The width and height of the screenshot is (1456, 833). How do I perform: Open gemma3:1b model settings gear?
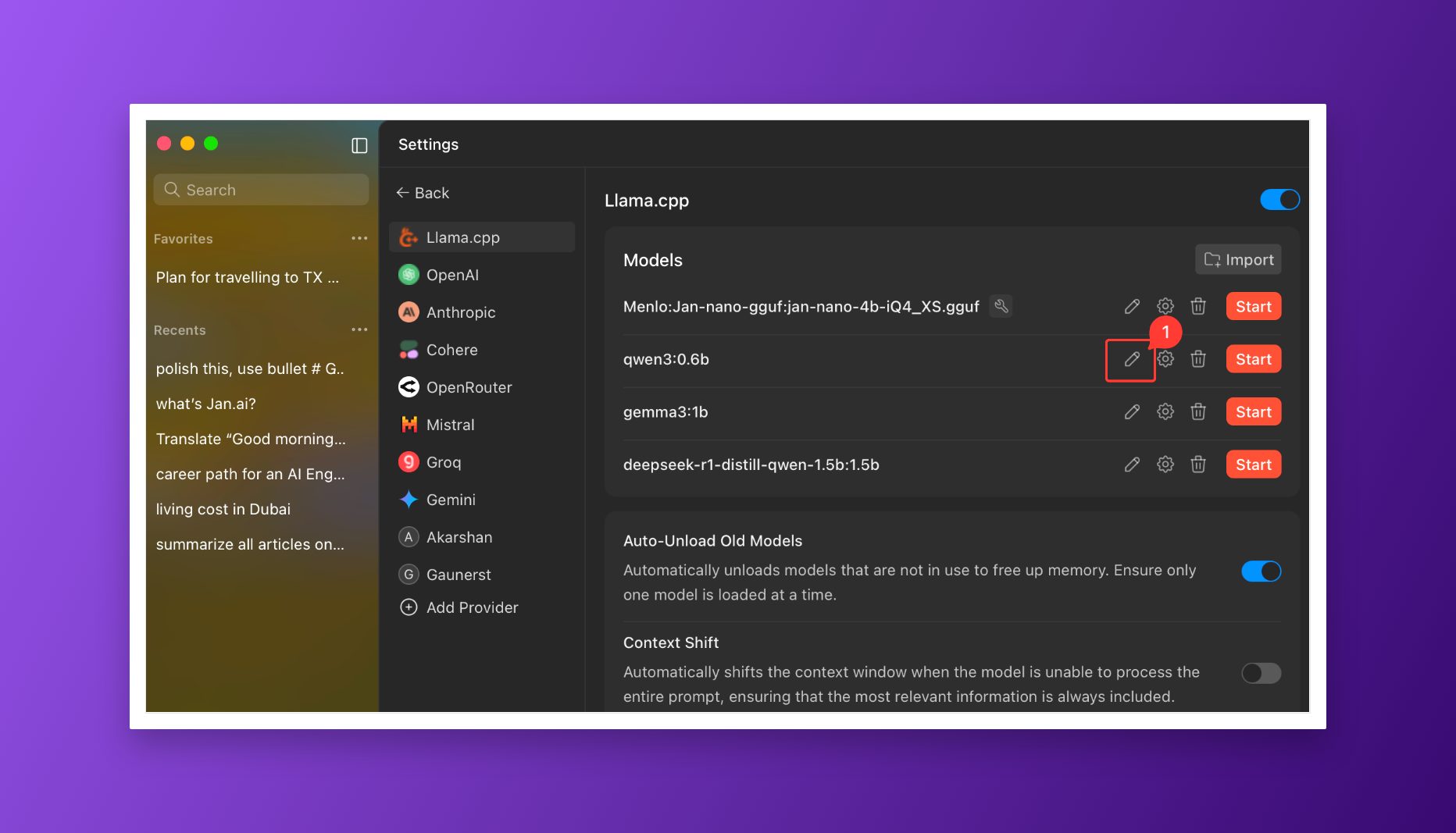point(1165,411)
